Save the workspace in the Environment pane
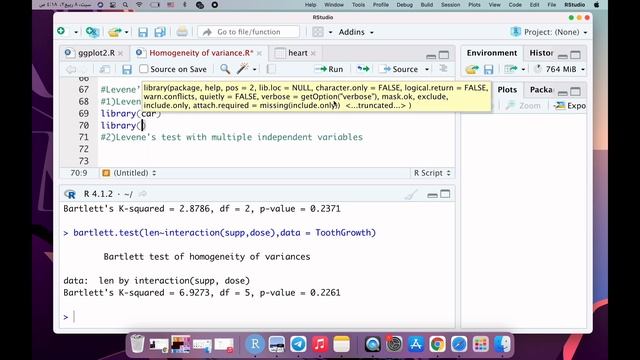The width and height of the screenshot is (640, 360). [489, 69]
